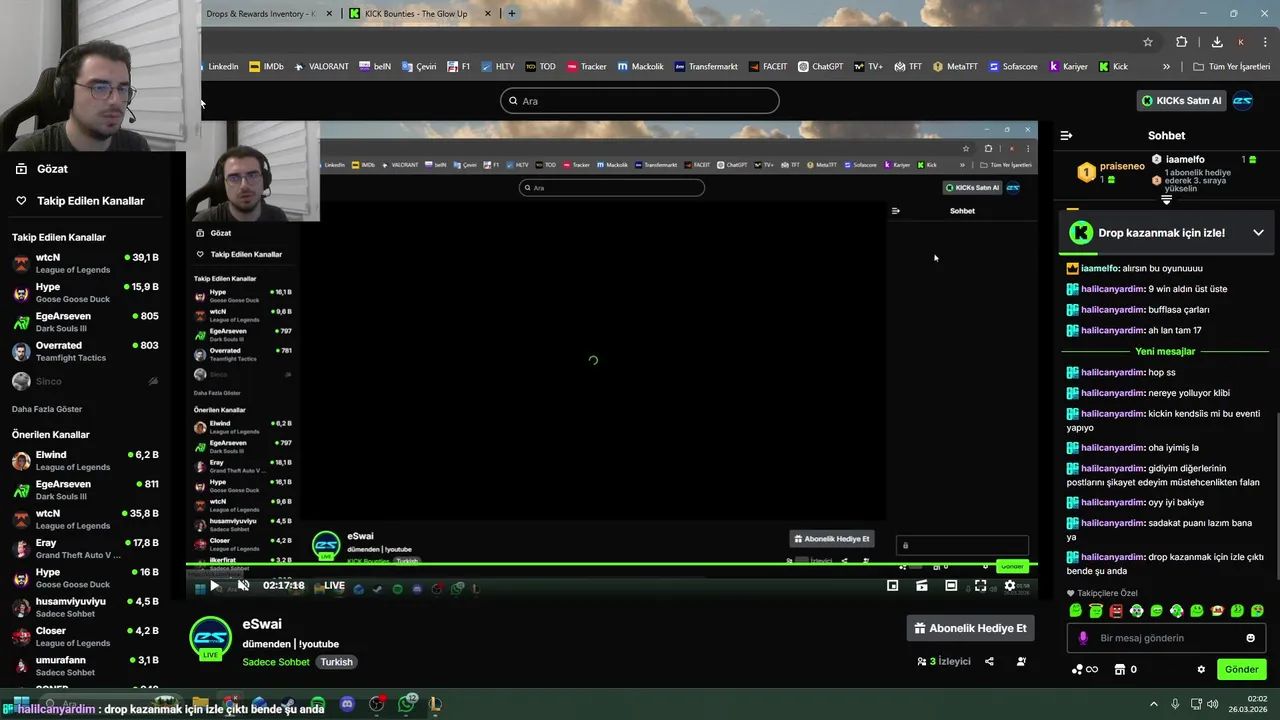Click Abonelik Hediye Et button
1280x720 pixels.
(x=970, y=628)
